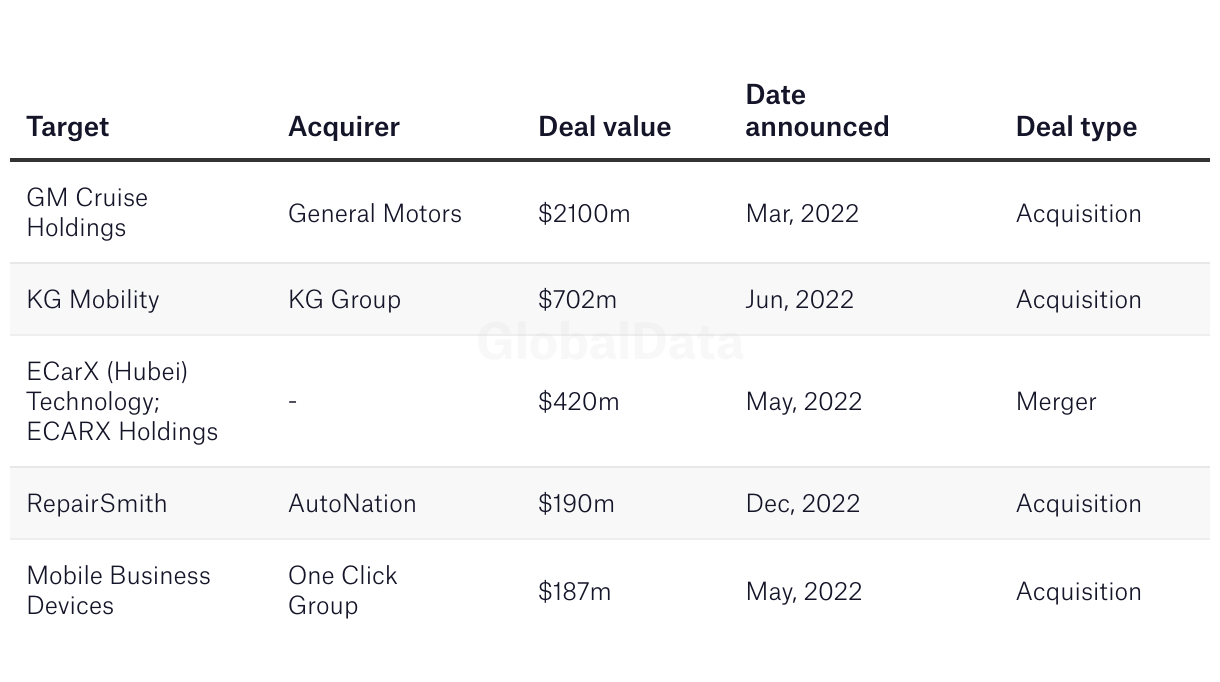Viewport: 1220px width, 682px height.
Task: Click the Target column header
Action: (67, 127)
